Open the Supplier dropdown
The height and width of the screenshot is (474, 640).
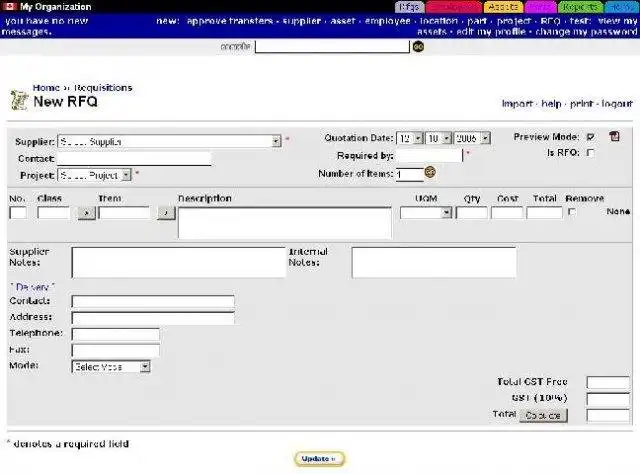pos(170,141)
